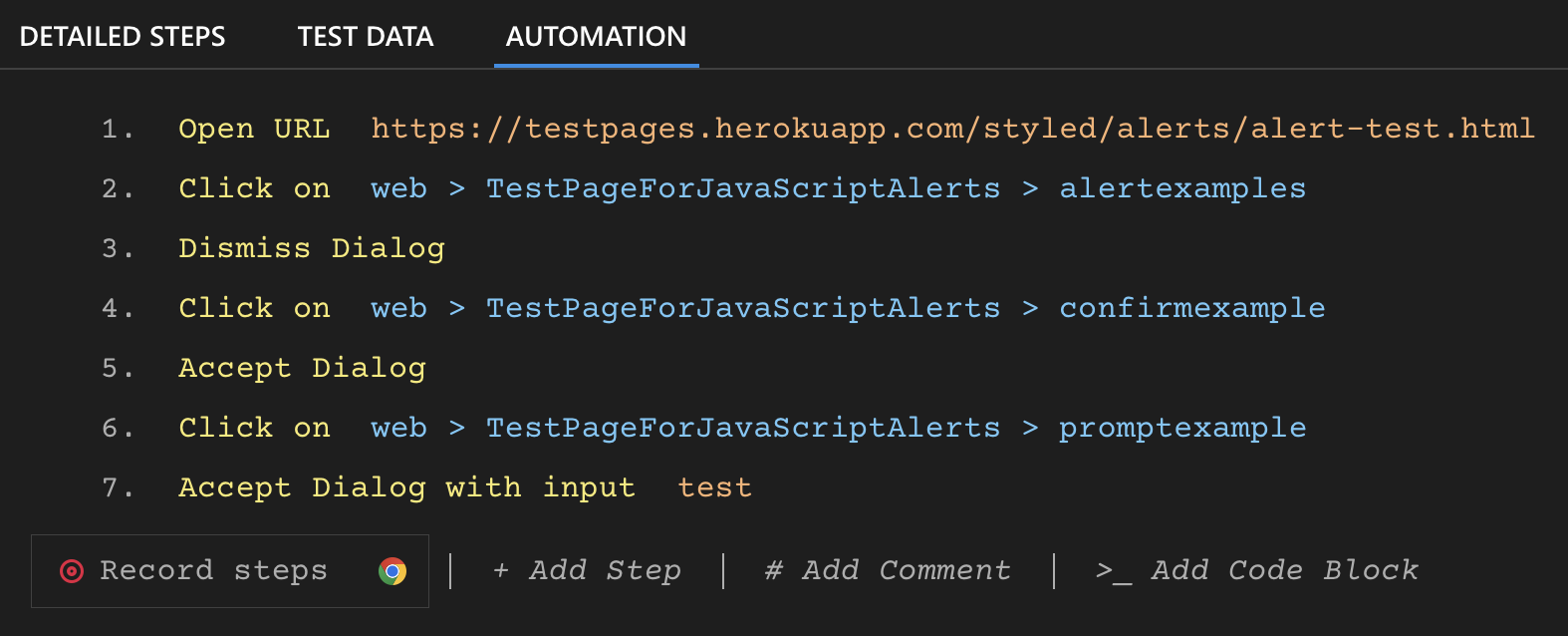Click alertexamples element in step 2

[1181, 187]
